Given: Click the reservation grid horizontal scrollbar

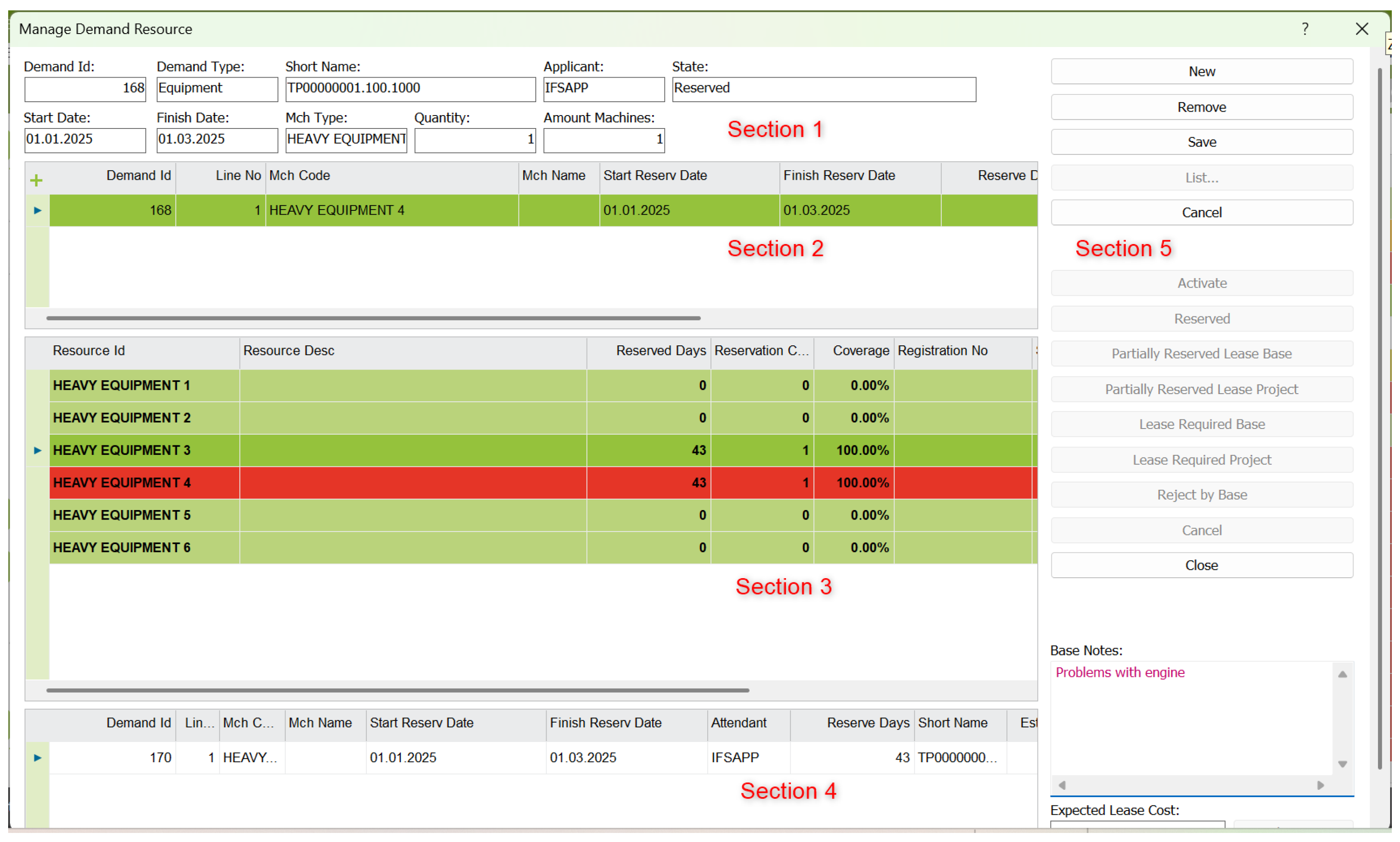Looking at the screenshot, I should (373, 318).
